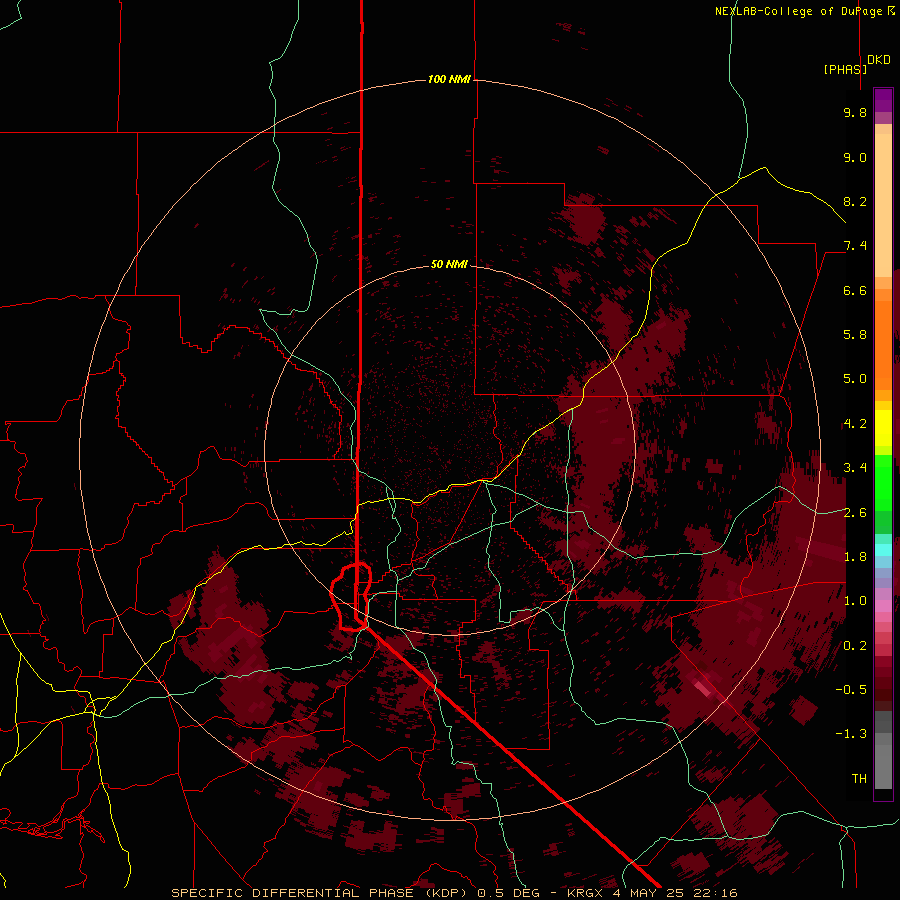Click the 5.8 scale value

click(x=855, y=335)
